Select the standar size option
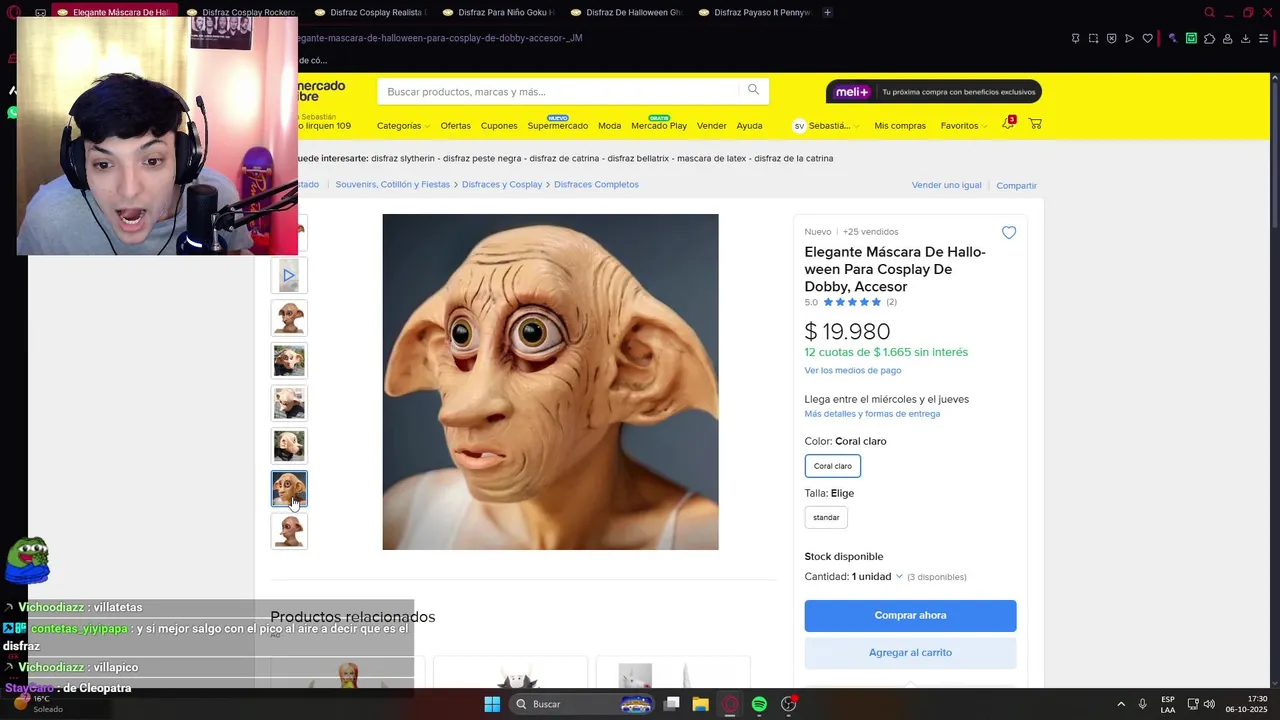The height and width of the screenshot is (720, 1280). (x=826, y=517)
